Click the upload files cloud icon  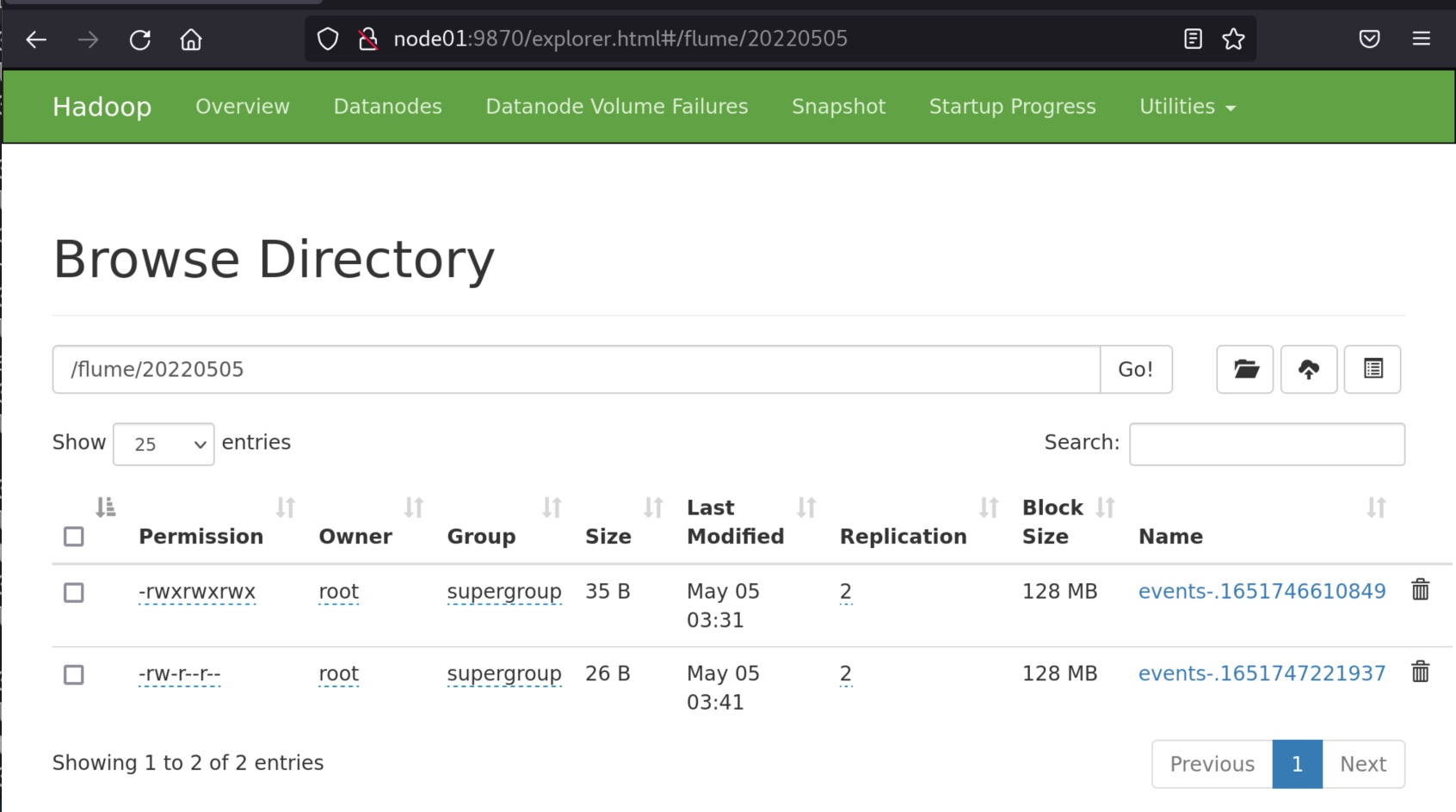1309,369
